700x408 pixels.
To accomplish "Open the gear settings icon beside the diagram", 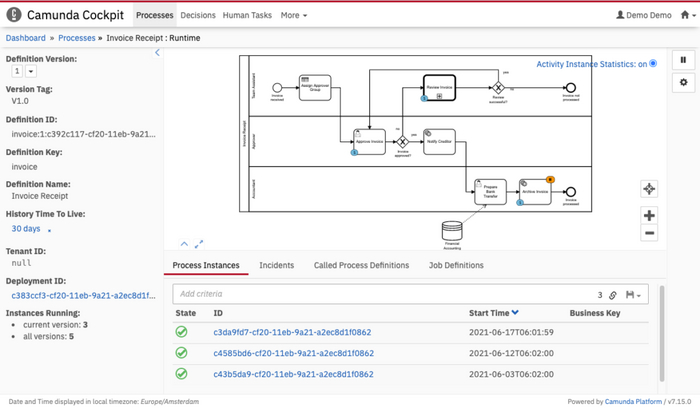I will [683, 83].
